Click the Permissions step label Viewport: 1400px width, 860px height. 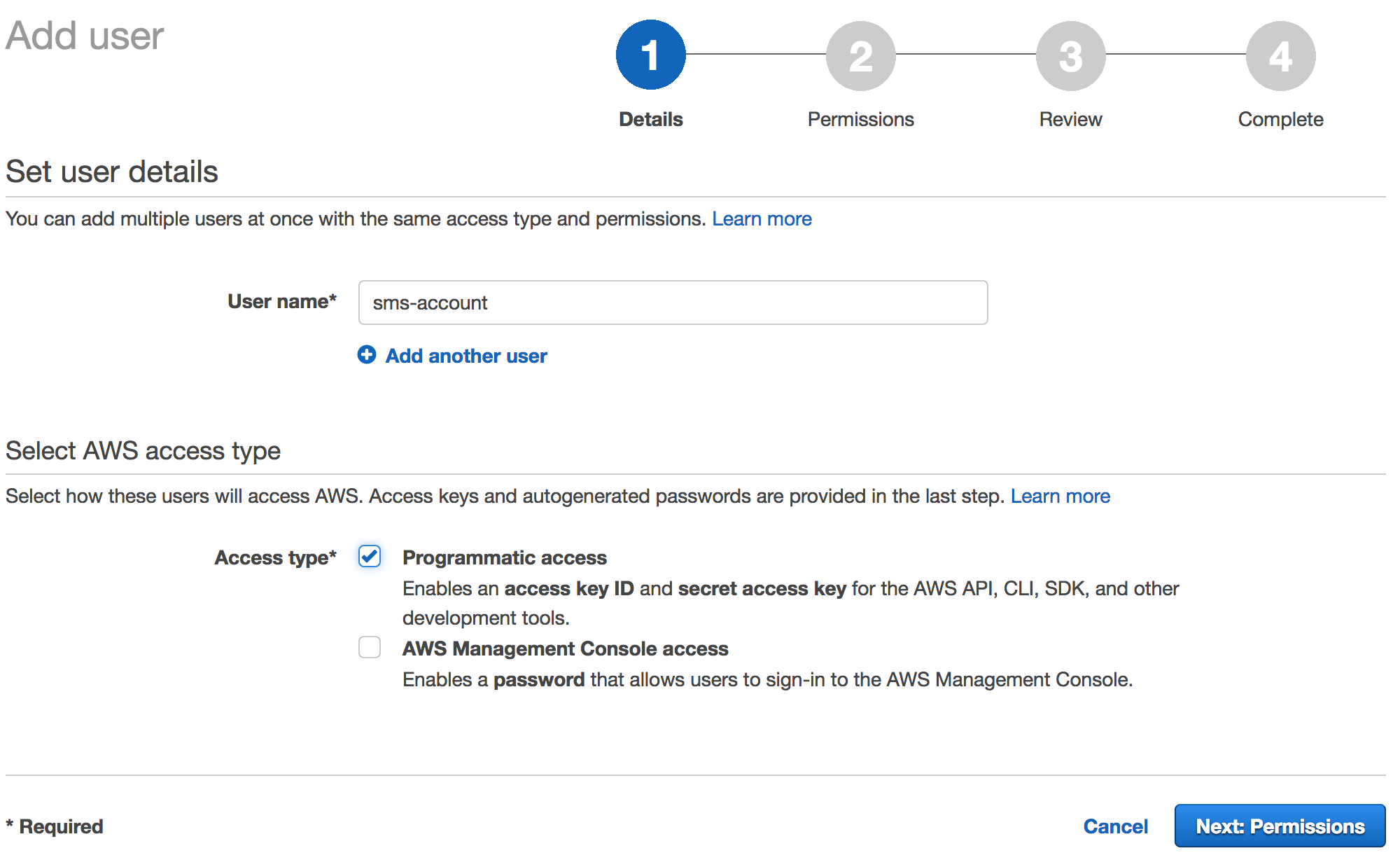tap(860, 119)
